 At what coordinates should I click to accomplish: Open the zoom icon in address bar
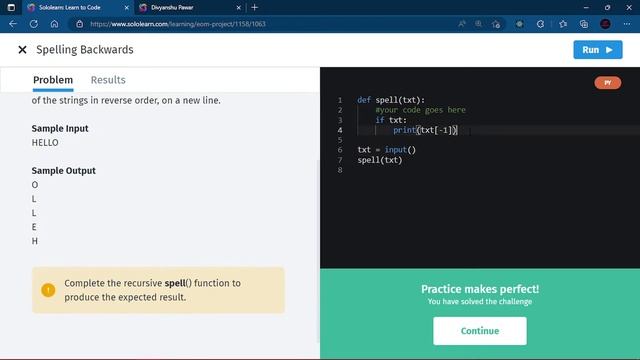point(478,24)
